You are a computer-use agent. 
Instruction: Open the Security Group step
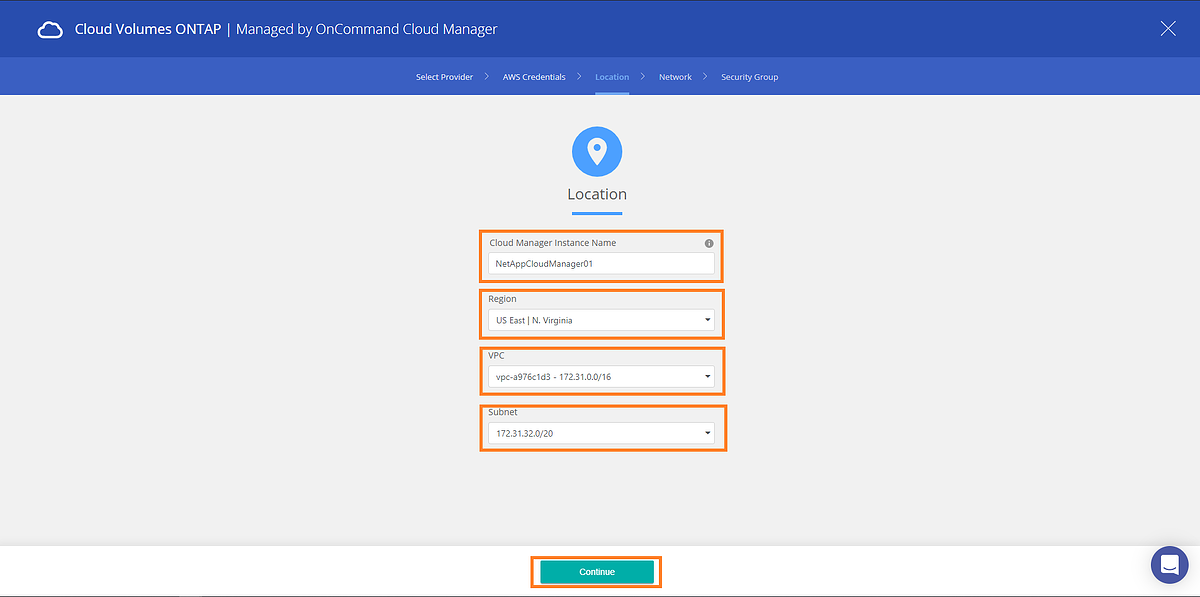pos(749,77)
